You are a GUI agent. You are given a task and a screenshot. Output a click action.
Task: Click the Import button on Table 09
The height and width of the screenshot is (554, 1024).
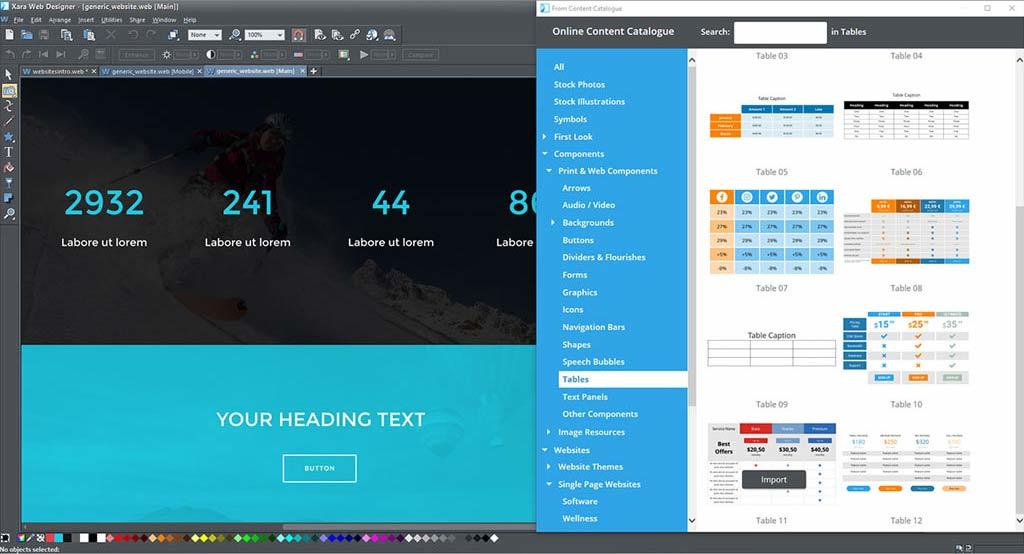(x=773, y=479)
